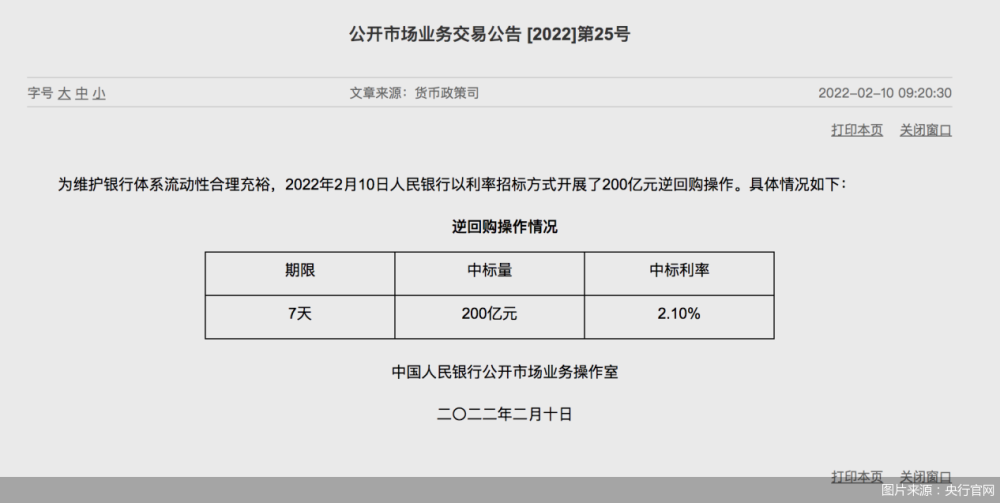Select medium font size 中

(82, 94)
